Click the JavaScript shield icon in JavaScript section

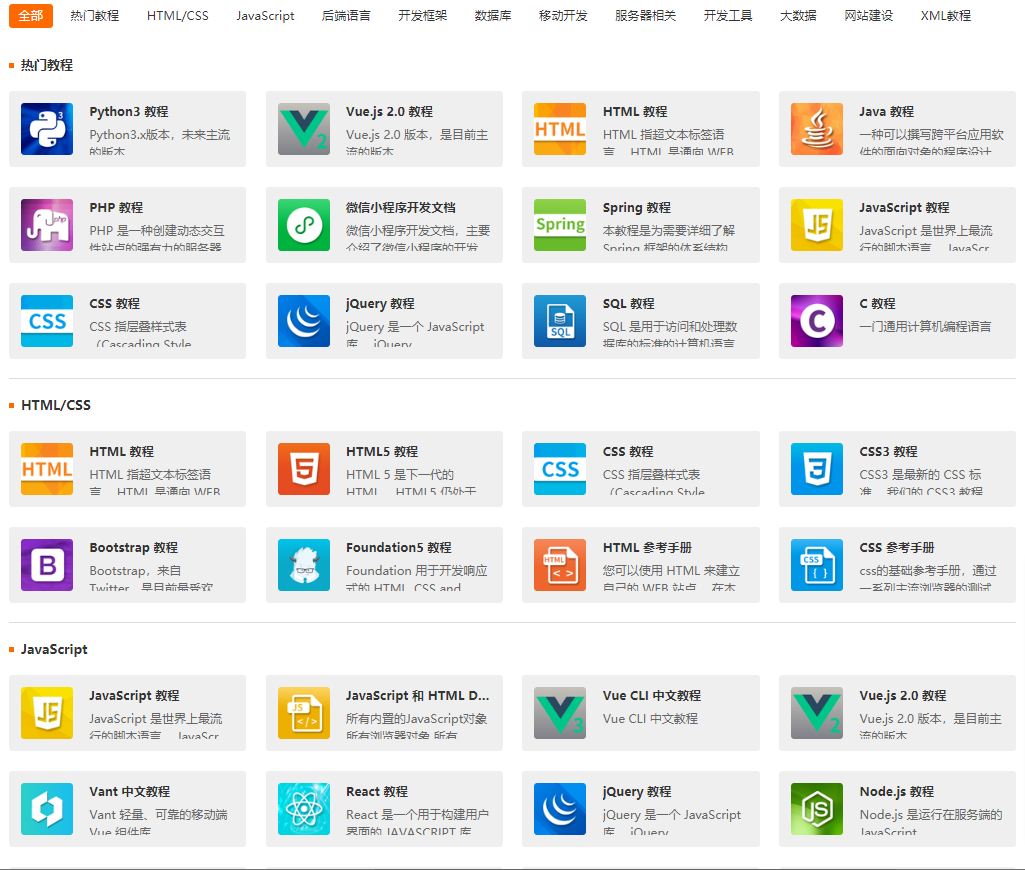pos(47,713)
